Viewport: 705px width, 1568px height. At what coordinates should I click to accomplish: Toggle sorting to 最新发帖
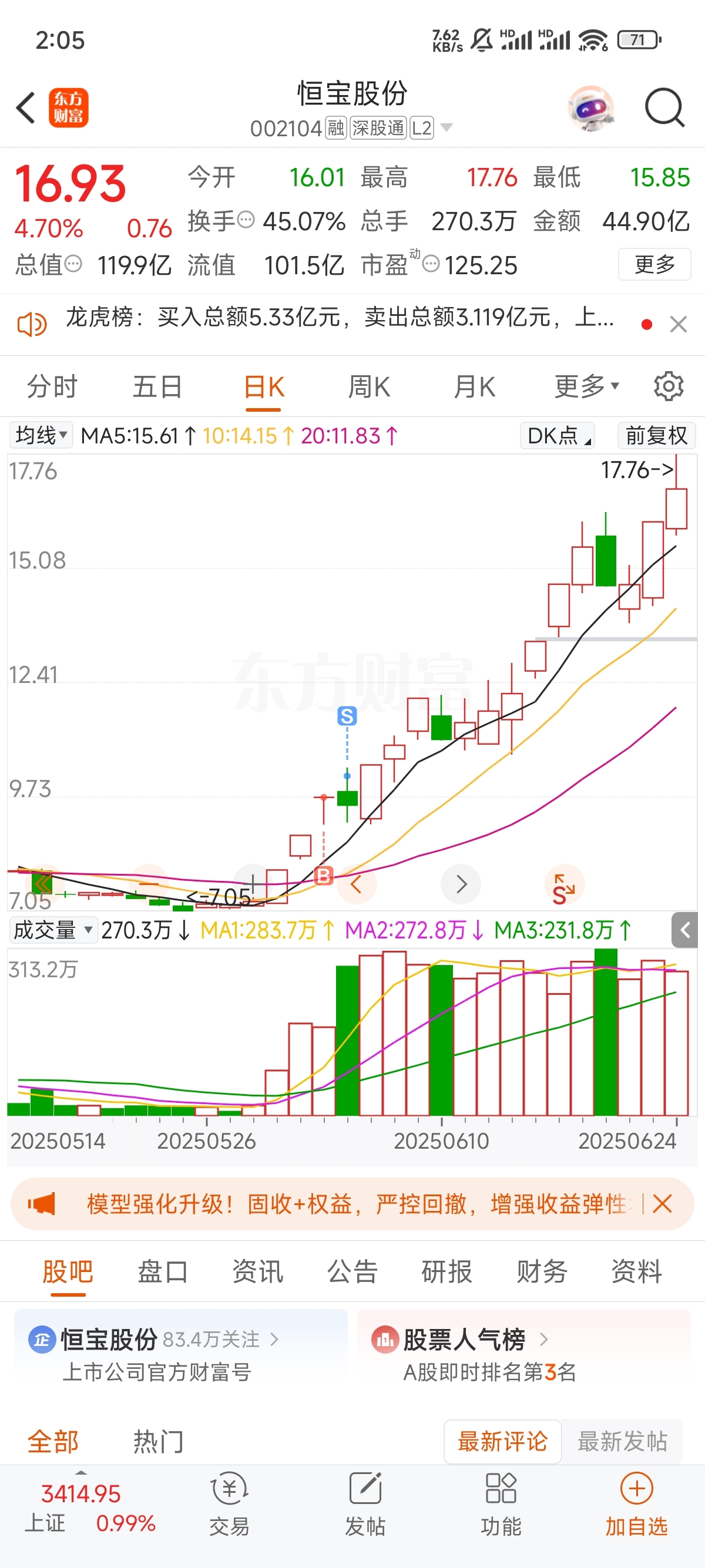pyautogui.click(x=622, y=1441)
